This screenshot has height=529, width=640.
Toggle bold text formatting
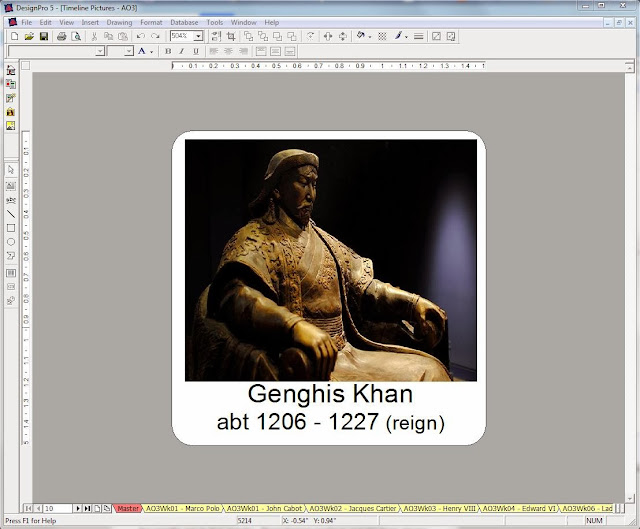coord(168,51)
